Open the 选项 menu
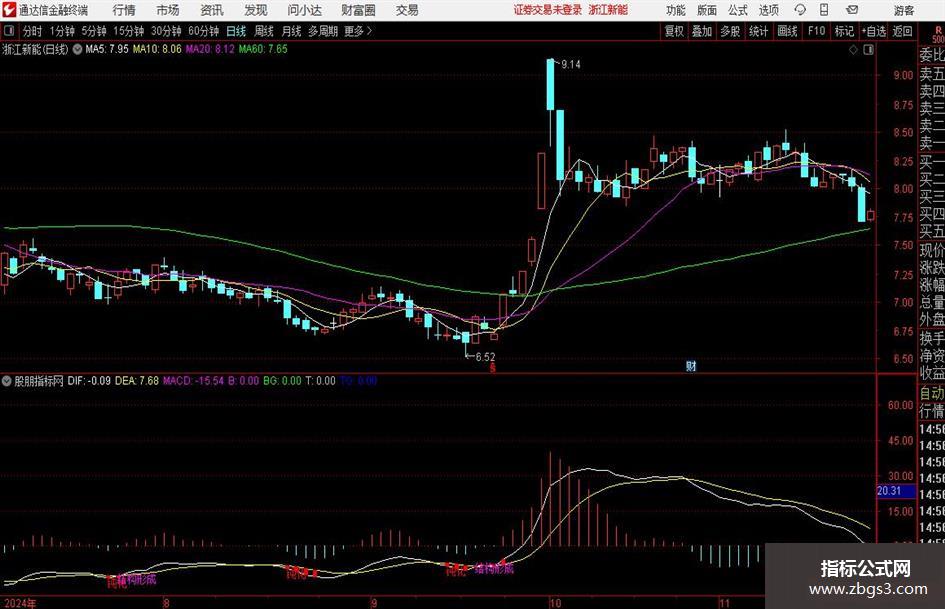Image resolution: width=945 pixels, height=609 pixels. click(768, 10)
